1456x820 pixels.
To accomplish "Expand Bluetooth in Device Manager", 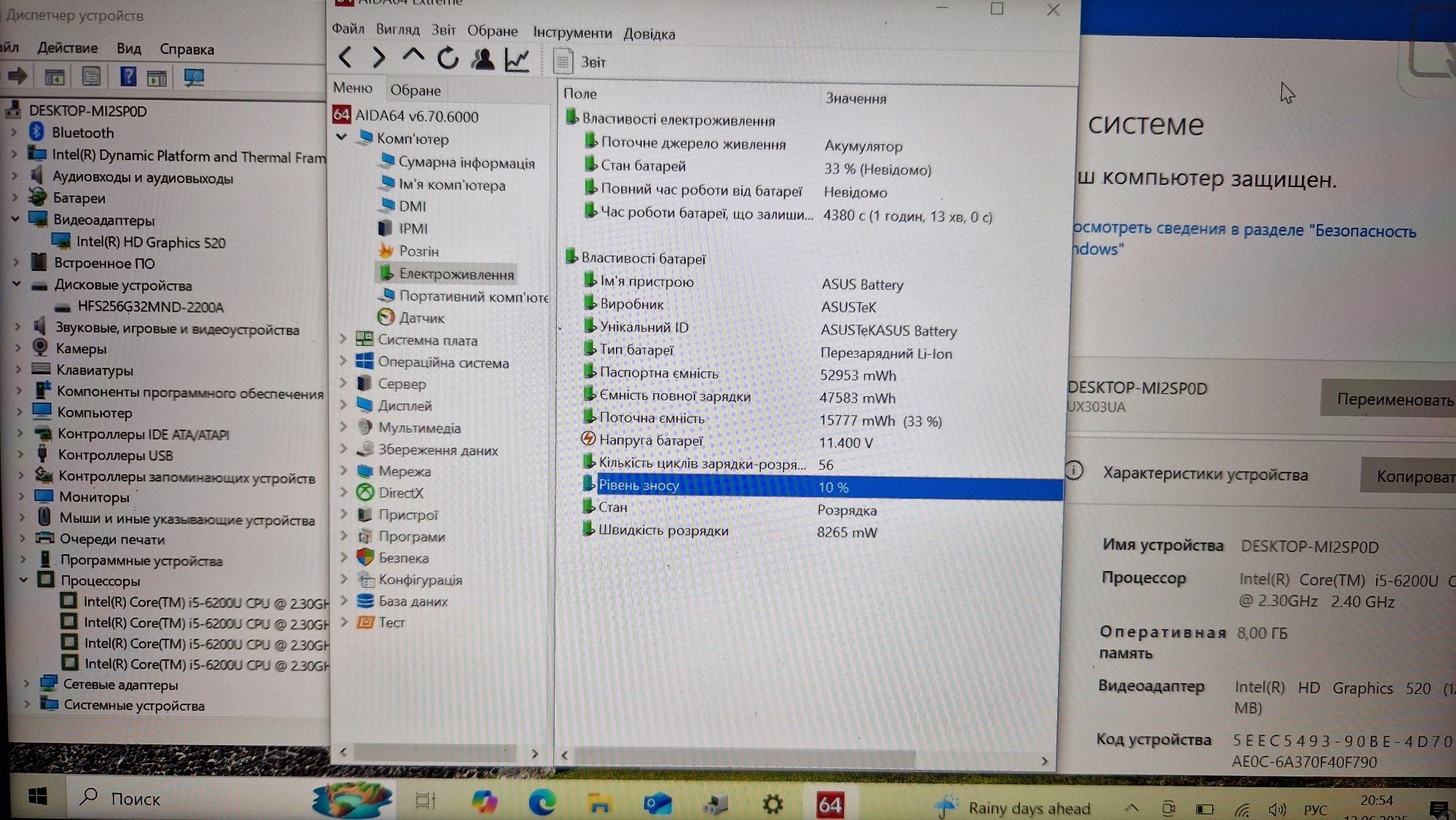I will pyautogui.click(x=14, y=133).
